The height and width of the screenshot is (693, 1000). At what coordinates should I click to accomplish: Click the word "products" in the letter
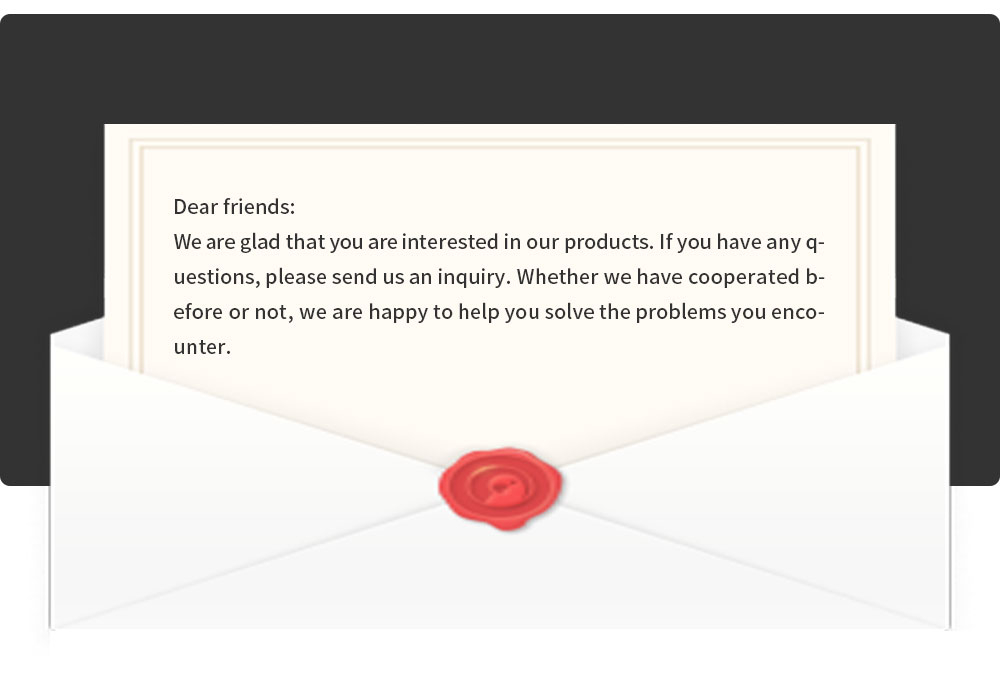[x=607, y=242]
